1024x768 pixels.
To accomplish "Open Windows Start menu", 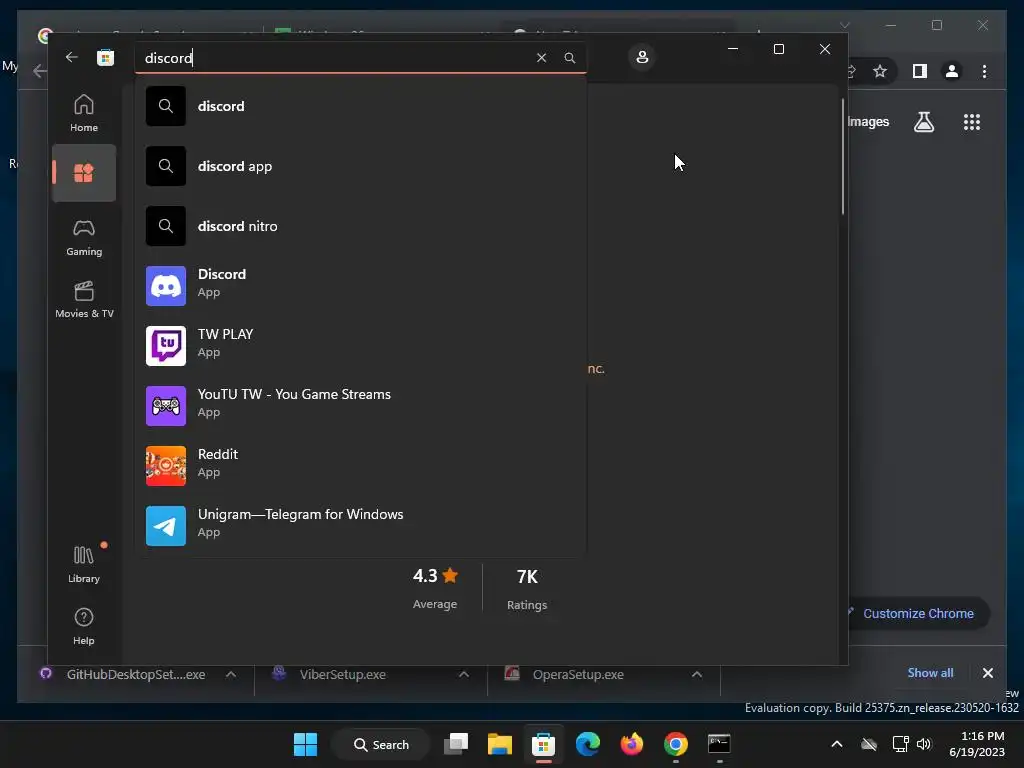I will pyautogui.click(x=306, y=744).
